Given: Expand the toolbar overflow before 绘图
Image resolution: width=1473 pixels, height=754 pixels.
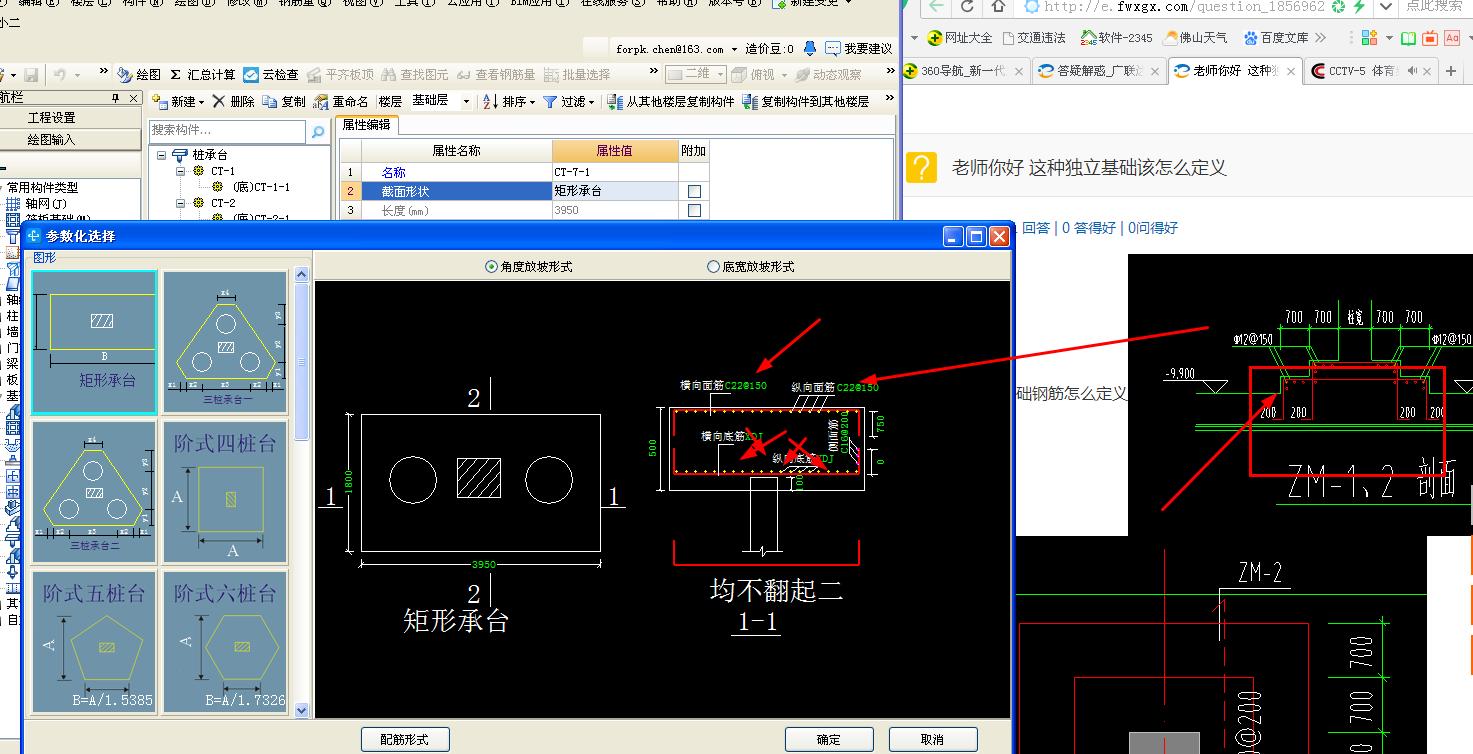Looking at the screenshot, I should tap(103, 73).
